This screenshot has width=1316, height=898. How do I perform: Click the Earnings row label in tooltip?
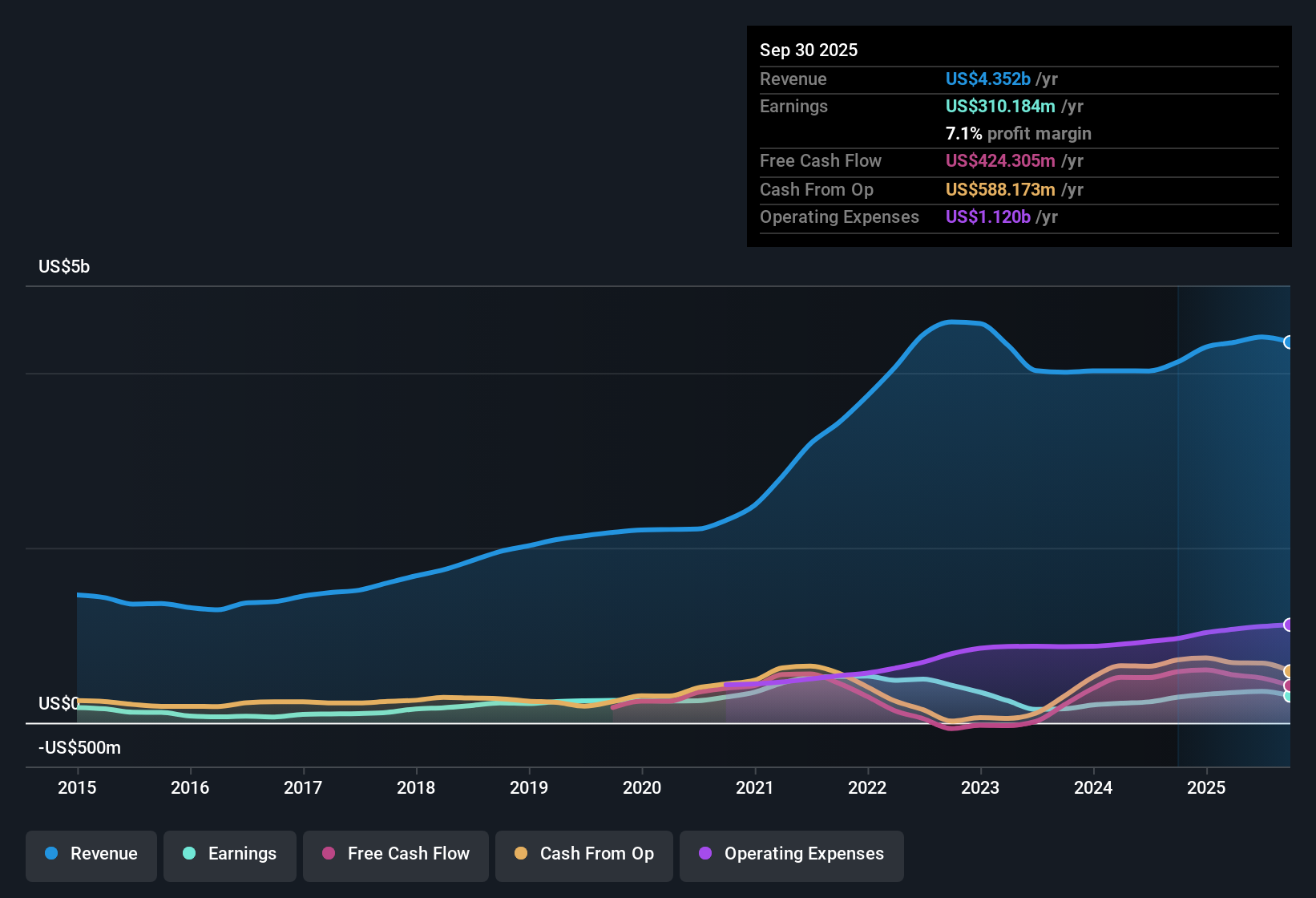[793, 106]
